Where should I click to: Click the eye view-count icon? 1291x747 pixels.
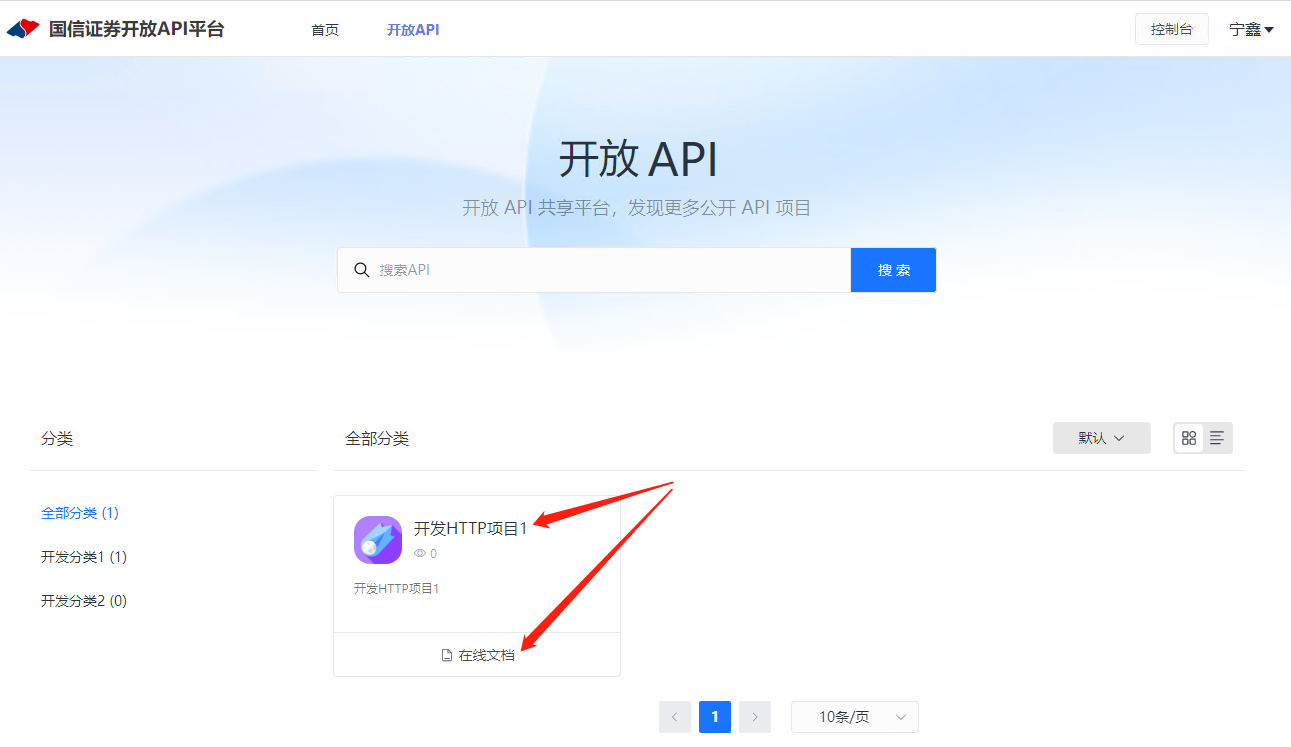(420, 553)
